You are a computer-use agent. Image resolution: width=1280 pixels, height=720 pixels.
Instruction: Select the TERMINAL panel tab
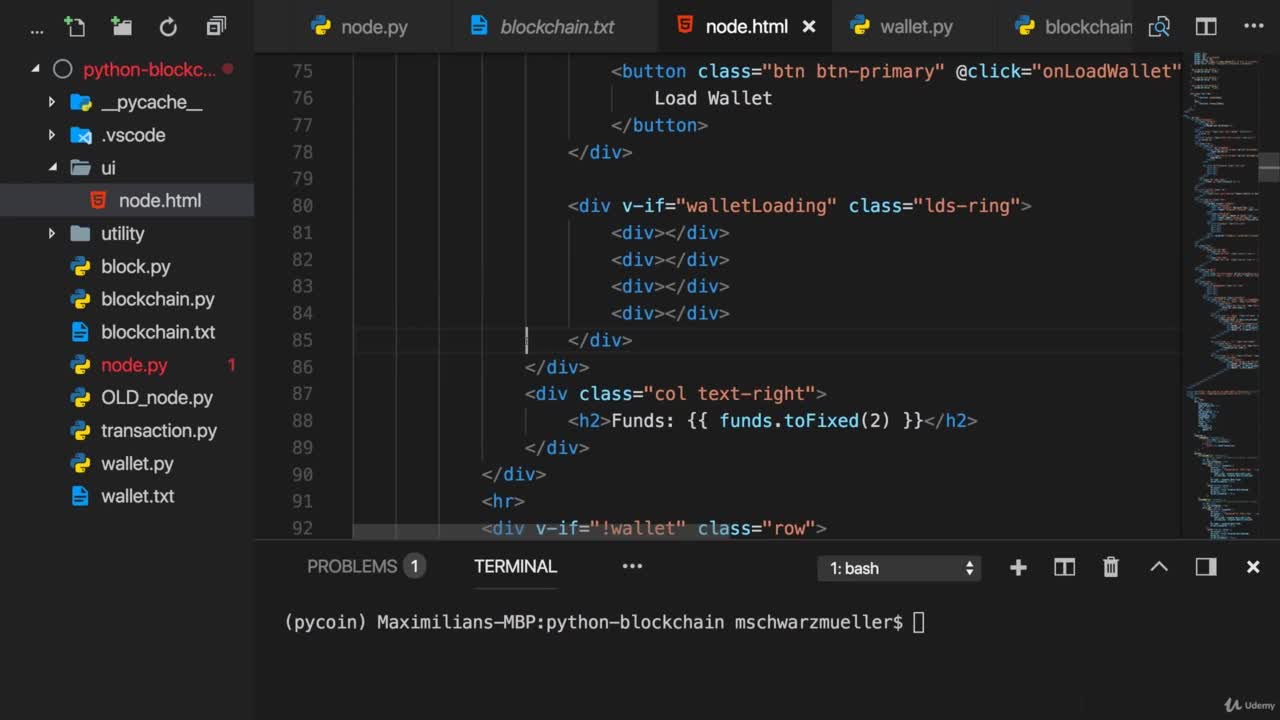515,566
